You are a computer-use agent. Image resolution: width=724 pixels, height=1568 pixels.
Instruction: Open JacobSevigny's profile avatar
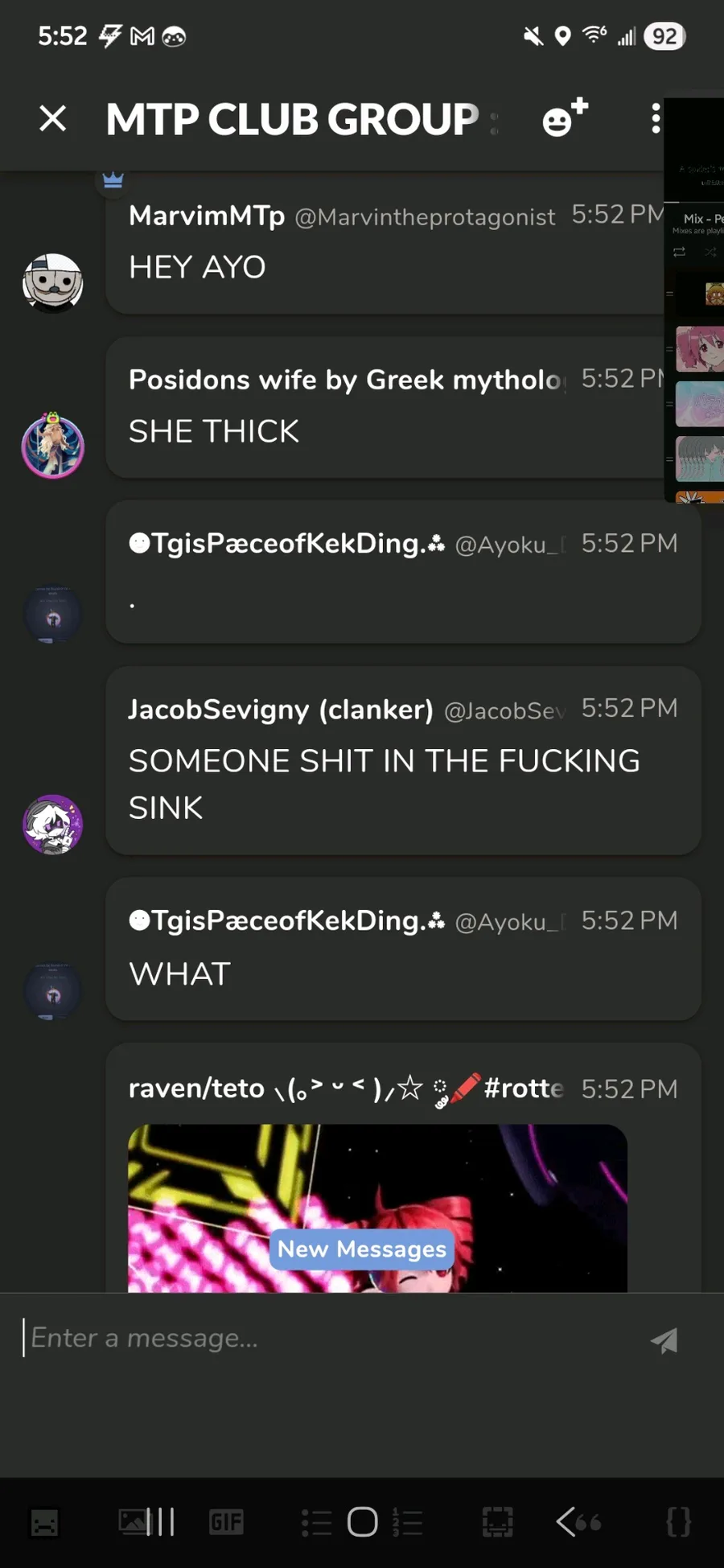click(x=53, y=824)
